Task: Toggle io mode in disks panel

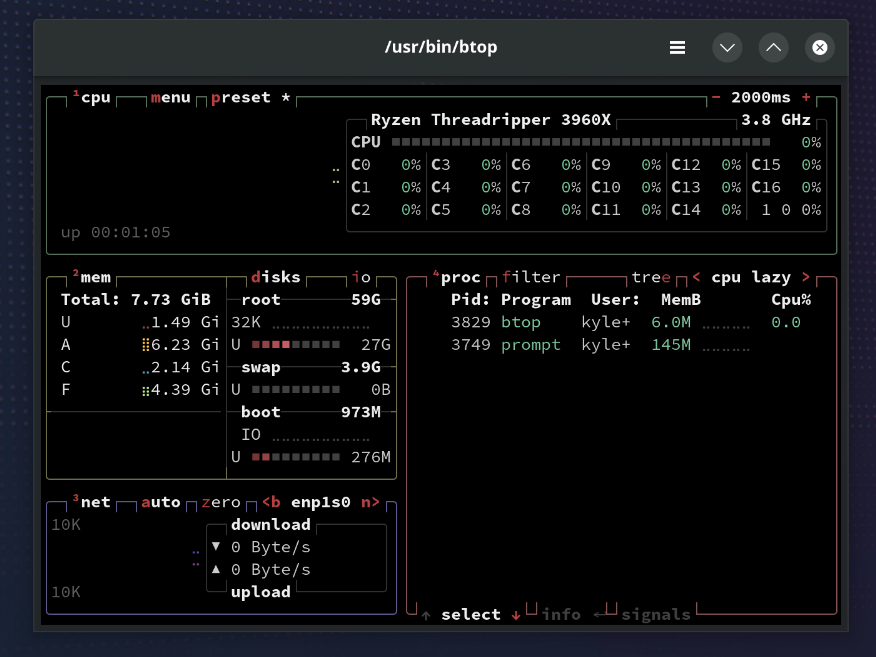Action: tap(361, 277)
